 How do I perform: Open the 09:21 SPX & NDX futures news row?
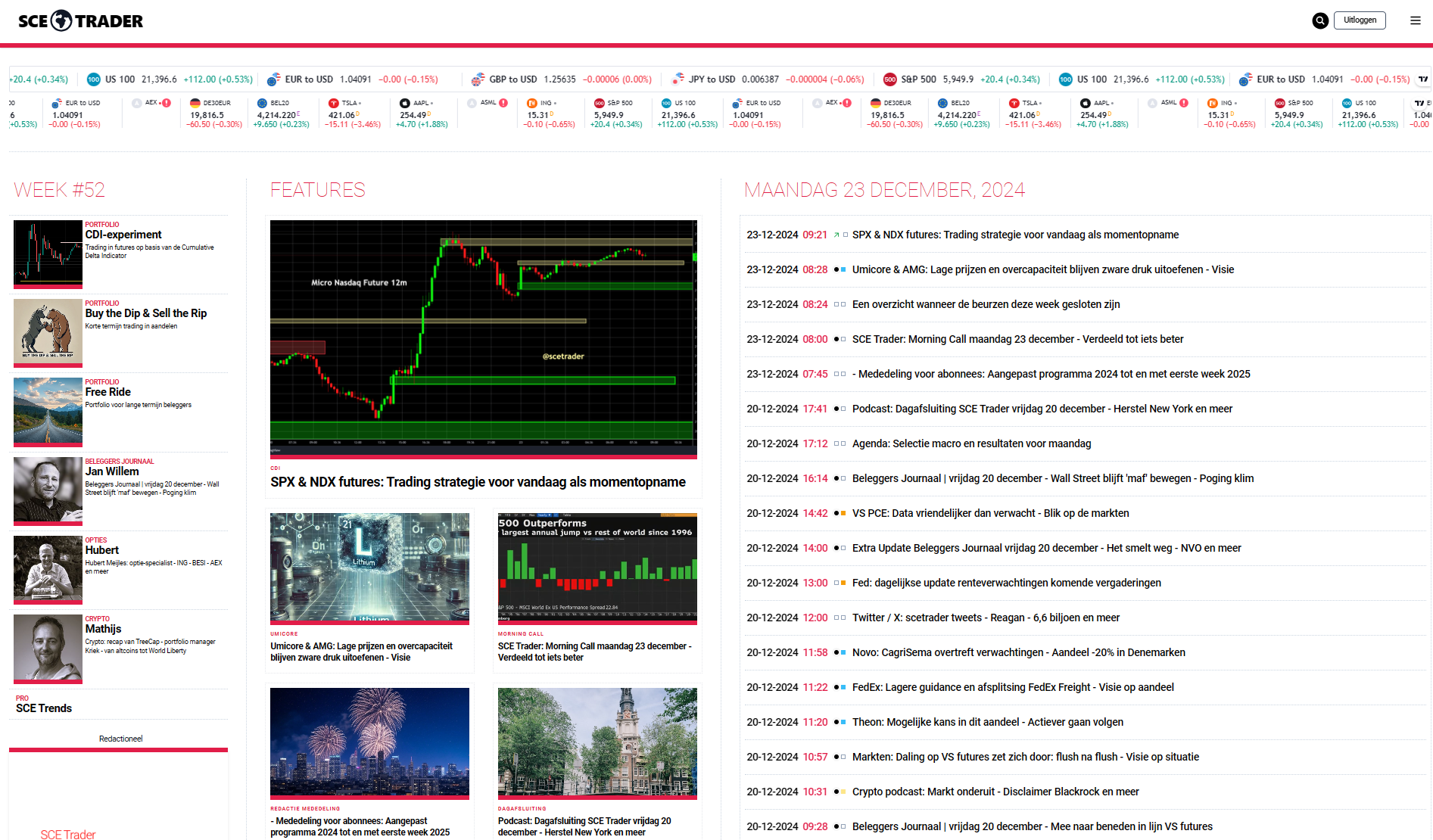(x=1084, y=235)
